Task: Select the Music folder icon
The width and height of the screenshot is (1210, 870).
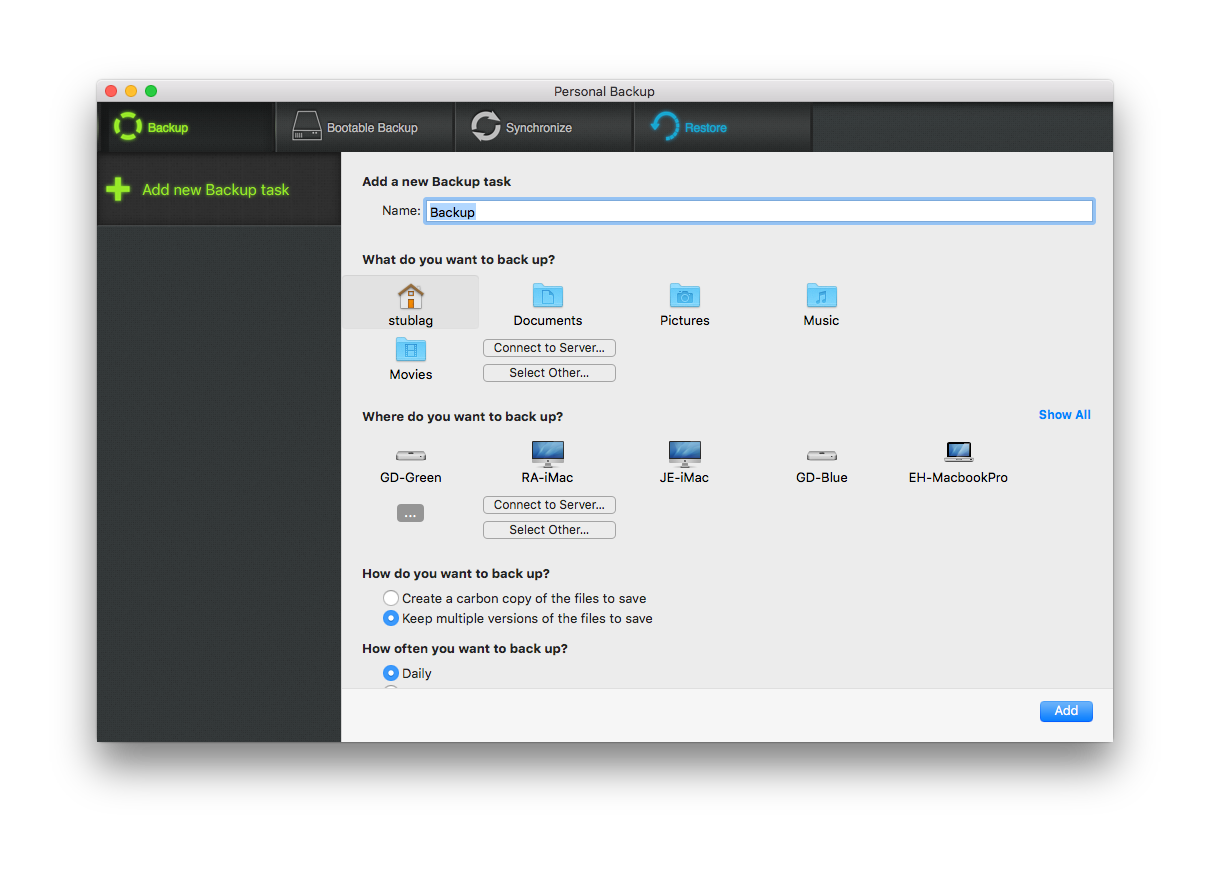Action: pyautogui.click(x=822, y=295)
